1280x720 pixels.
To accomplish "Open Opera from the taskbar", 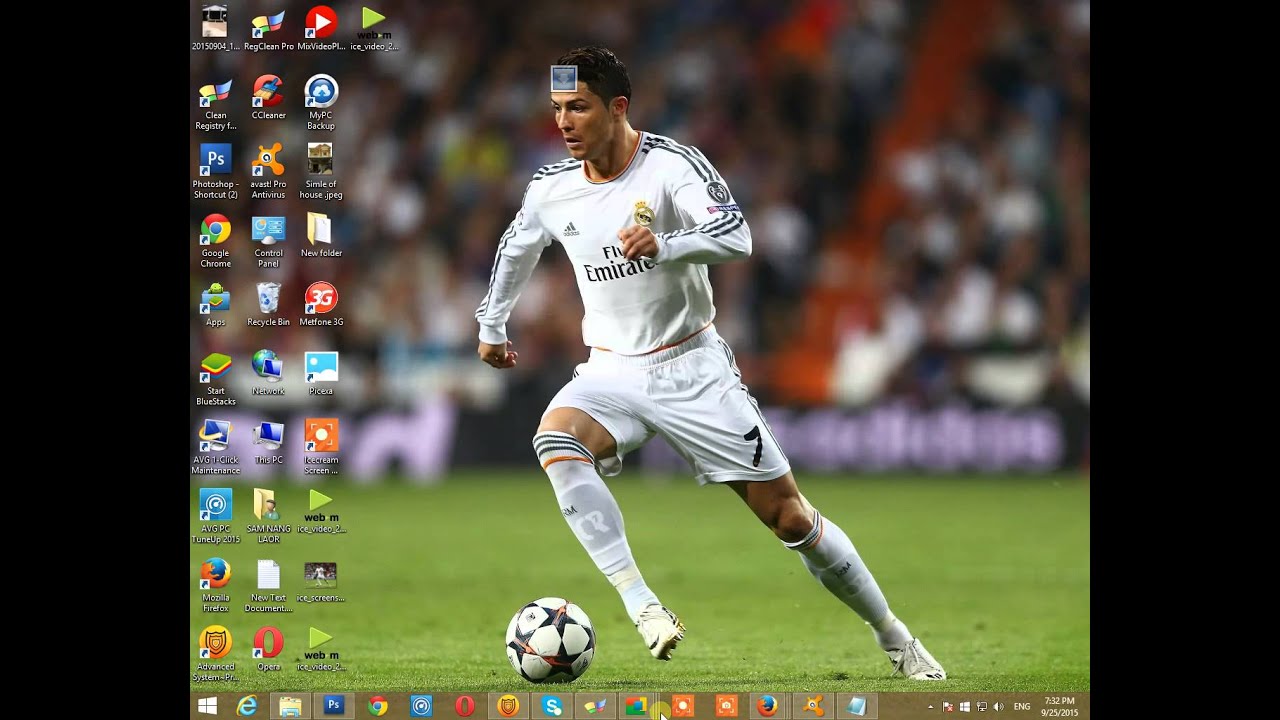I will tap(465, 706).
